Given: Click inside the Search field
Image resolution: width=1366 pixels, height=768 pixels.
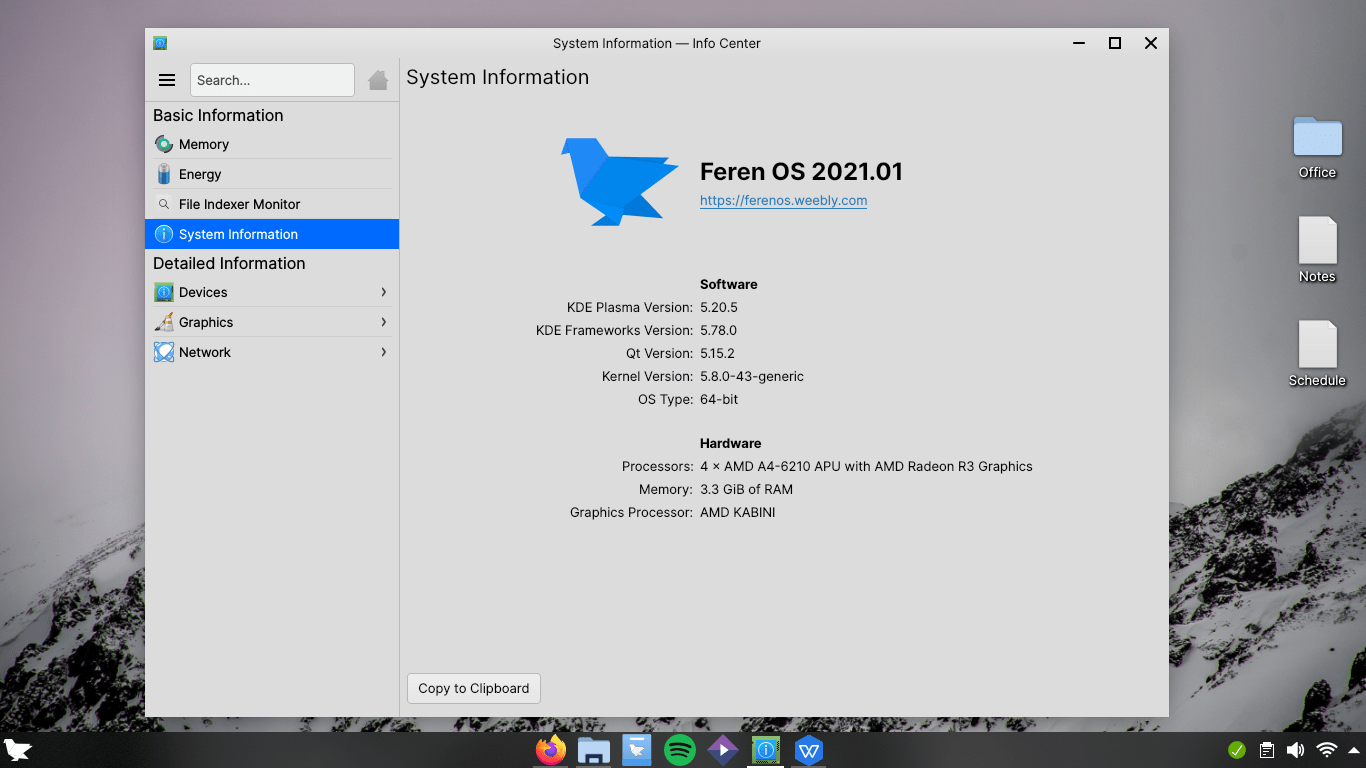Looking at the screenshot, I should click(272, 80).
